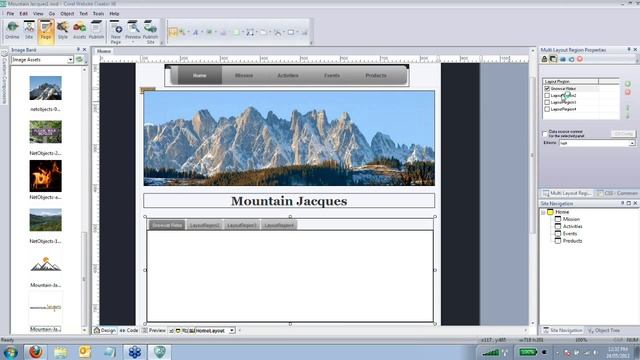Click the Events navigation button on the page
The height and width of the screenshot is (360, 640).
(x=332, y=76)
